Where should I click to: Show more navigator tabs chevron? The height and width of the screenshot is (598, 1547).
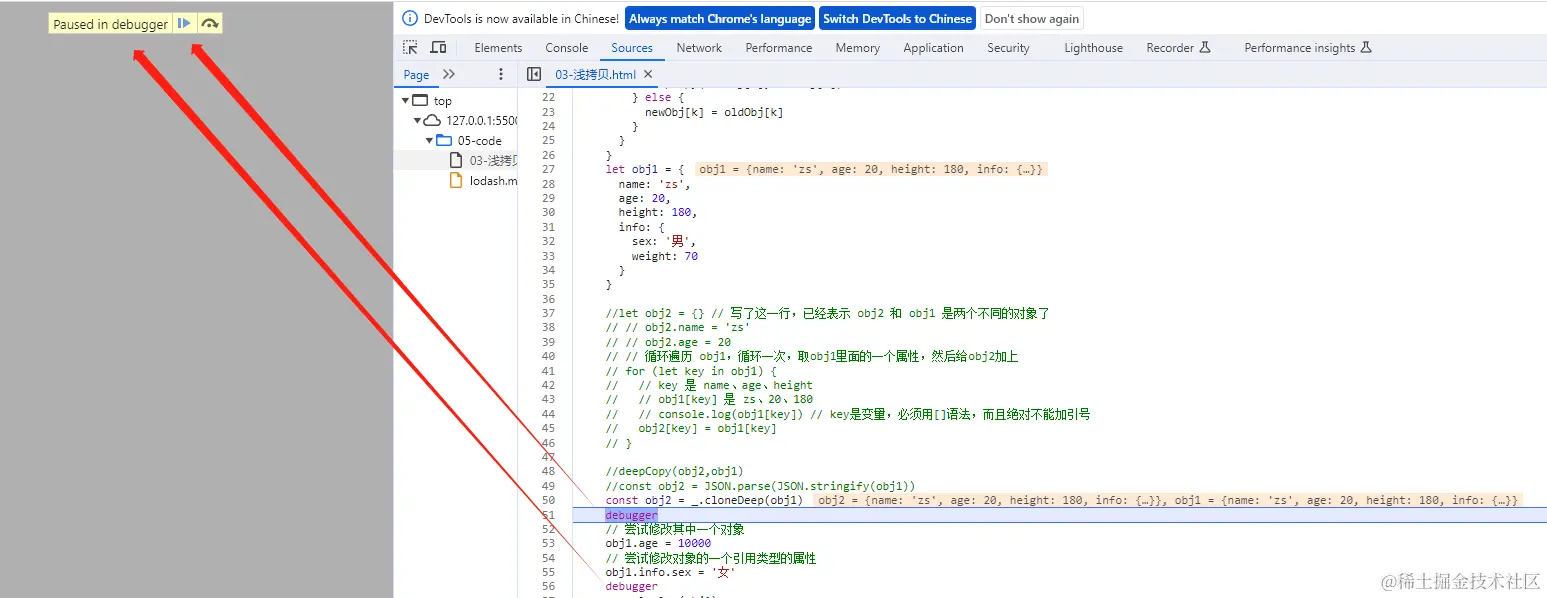449,74
